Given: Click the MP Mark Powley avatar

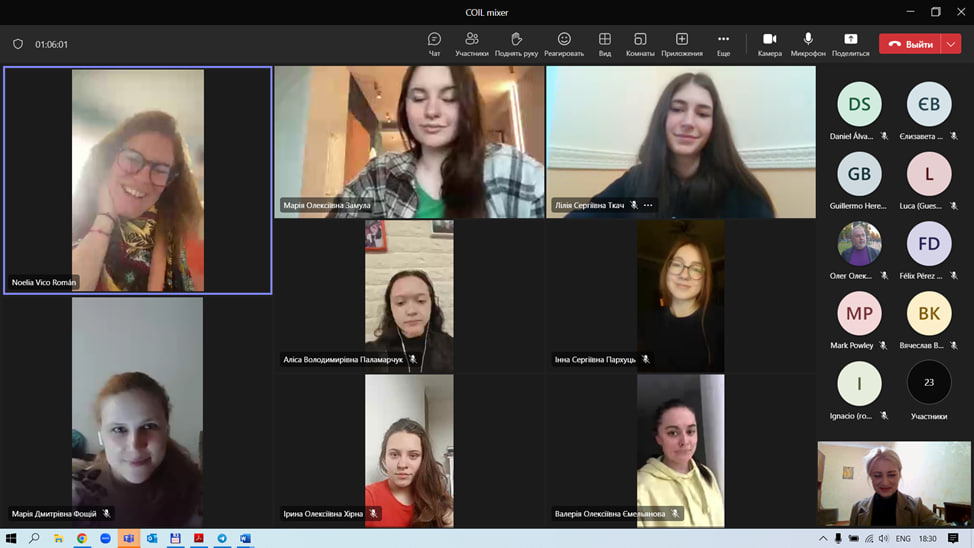Looking at the screenshot, I should [859, 313].
